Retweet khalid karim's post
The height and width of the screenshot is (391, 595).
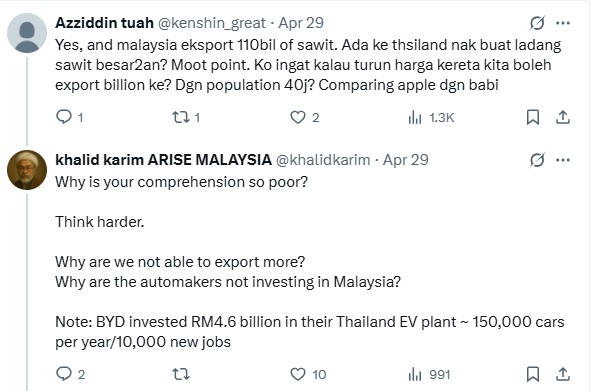pyautogui.click(x=181, y=374)
